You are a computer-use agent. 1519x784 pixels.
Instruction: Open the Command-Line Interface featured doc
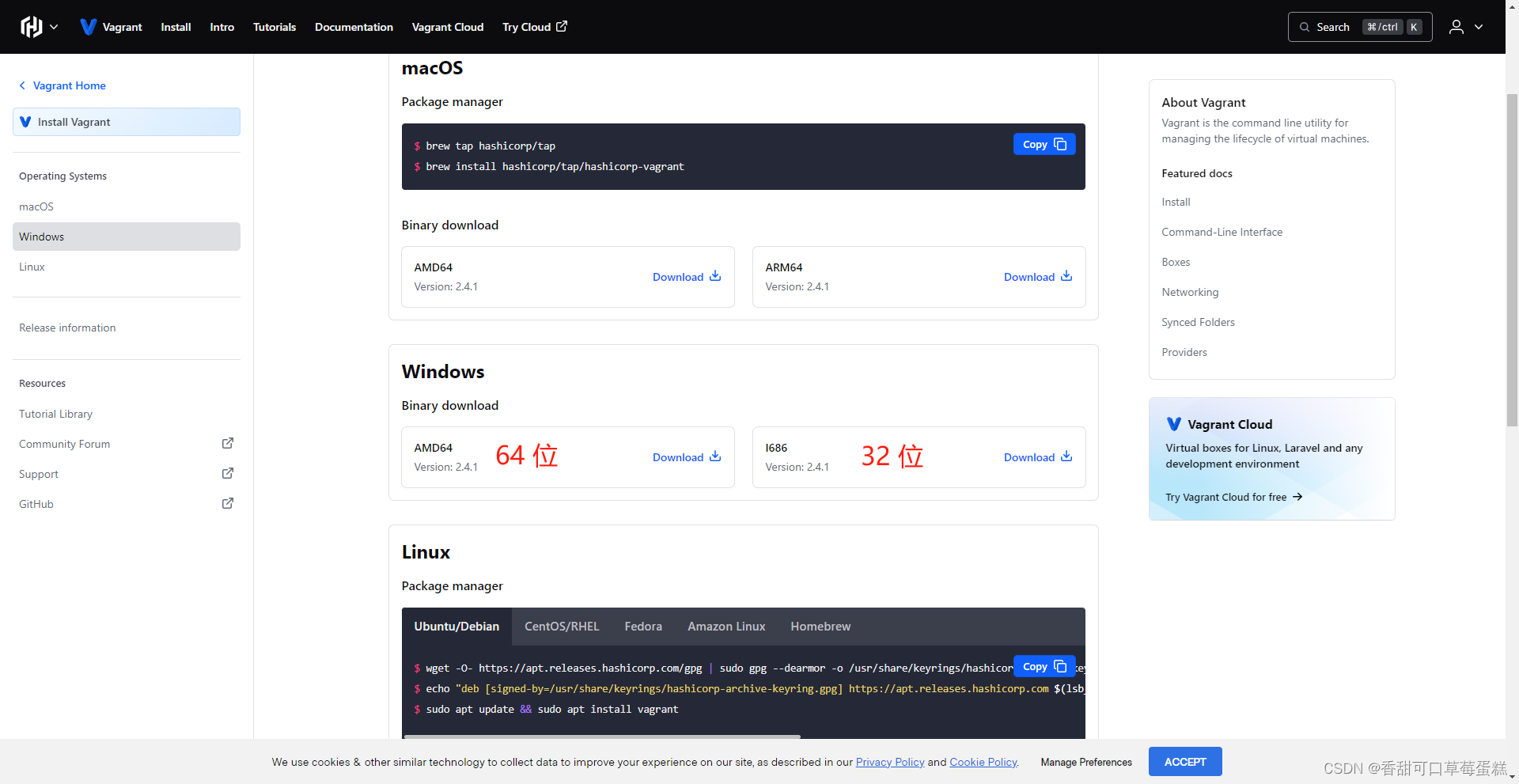tap(1222, 232)
